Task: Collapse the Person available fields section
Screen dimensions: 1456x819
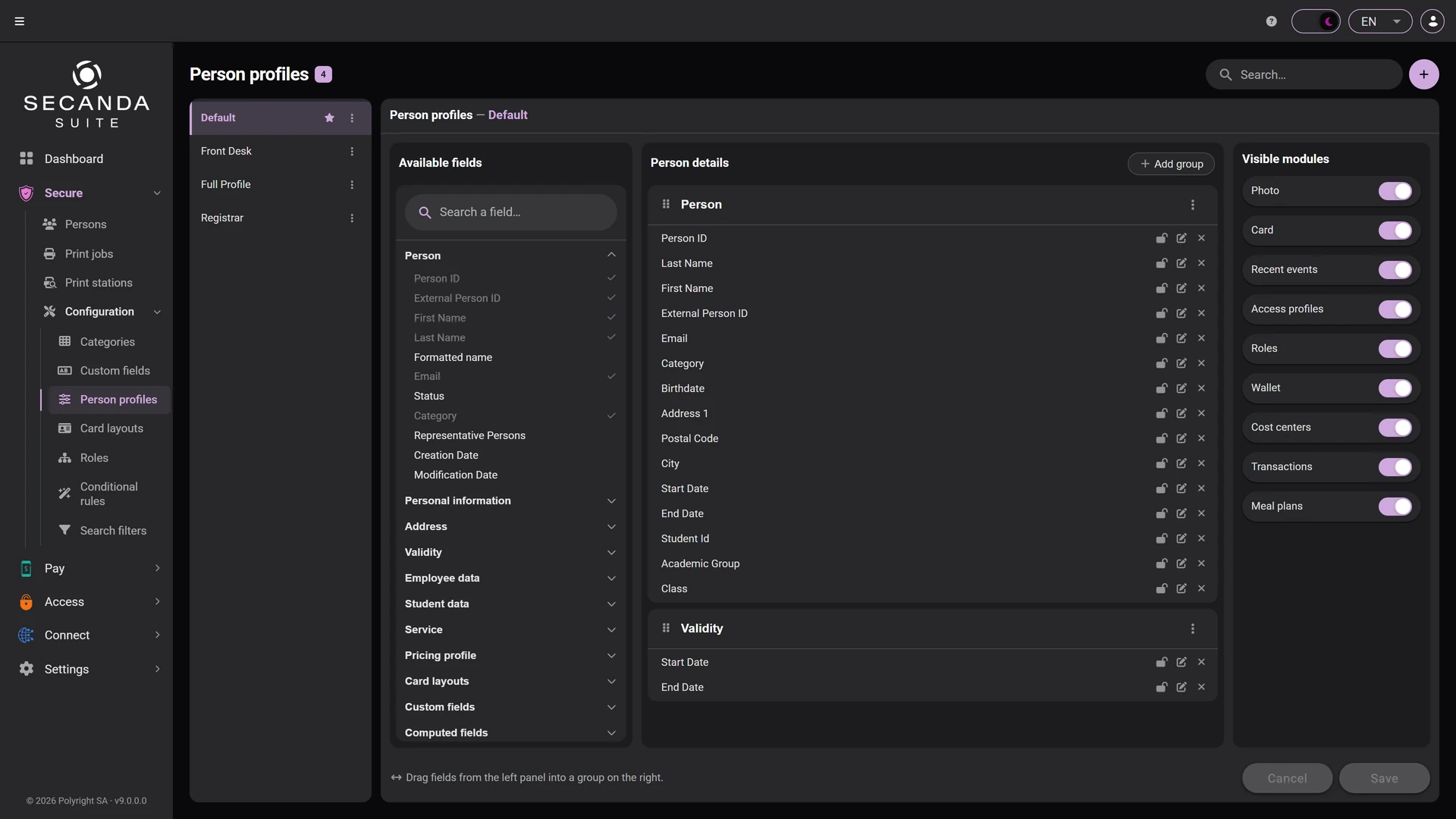Action: tap(611, 256)
